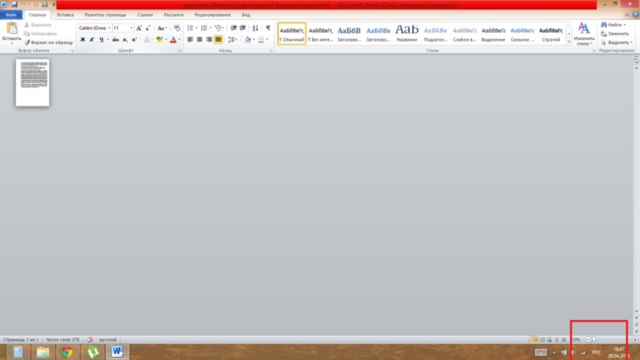The width and height of the screenshot is (640, 360).
Task: Apply bulleted list formatting
Action: (190, 28)
